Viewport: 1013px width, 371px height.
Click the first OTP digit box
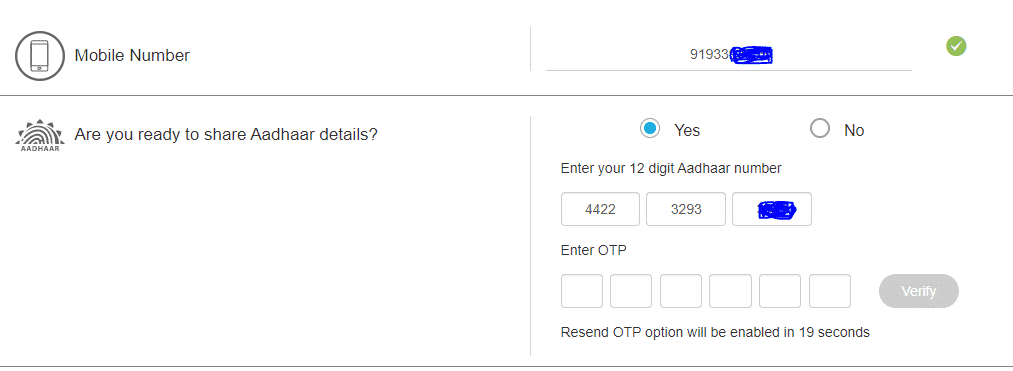coord(581,291)
